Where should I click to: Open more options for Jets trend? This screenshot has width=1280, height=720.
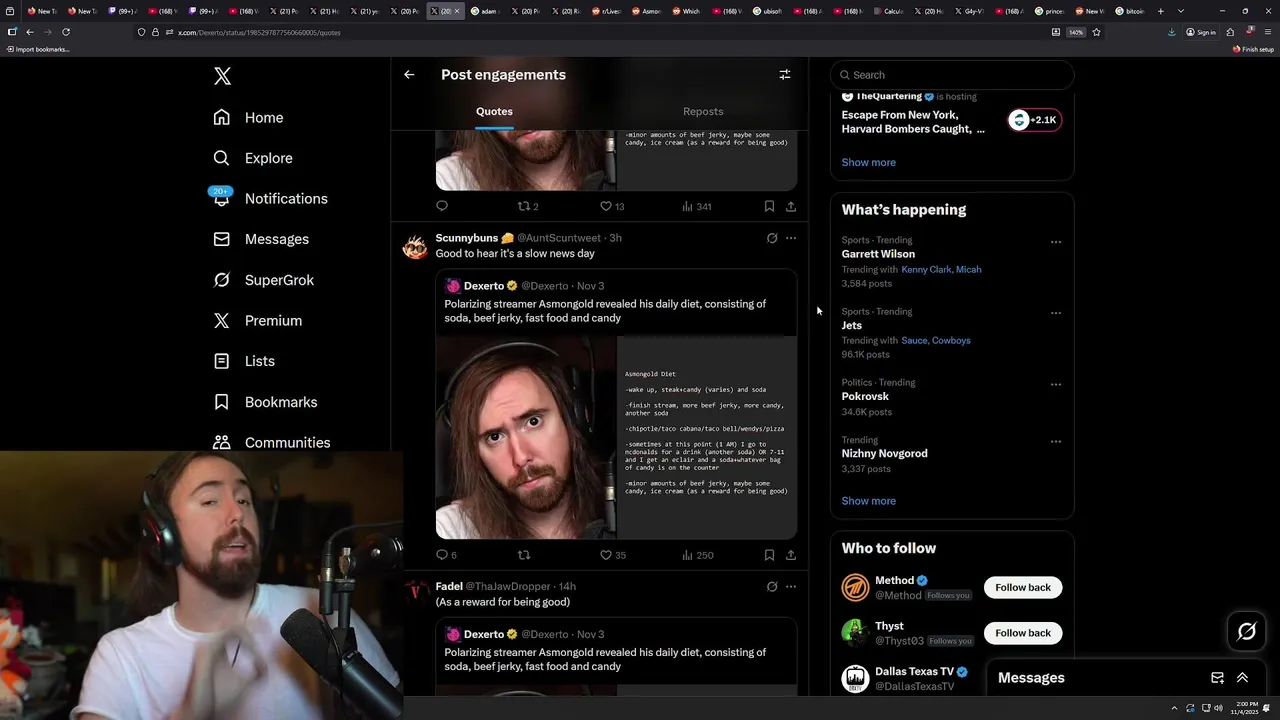click(x=1056, y=313)
